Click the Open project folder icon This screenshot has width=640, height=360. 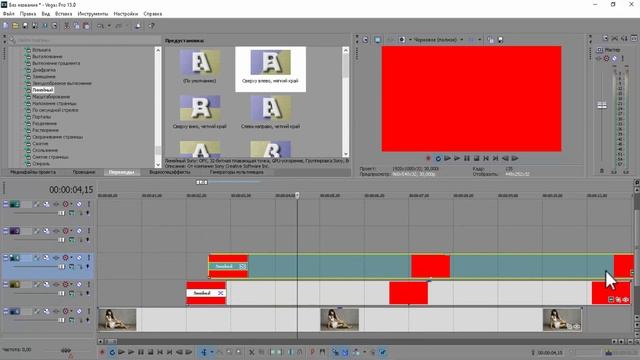(x=15, y=26)
